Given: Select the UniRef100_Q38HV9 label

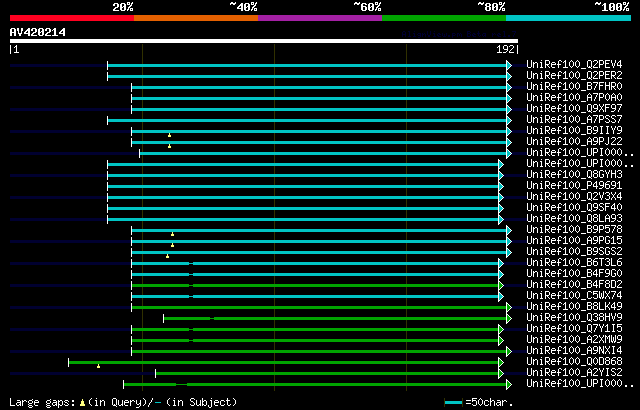Looking at the screenshot, I should (574, 318).
